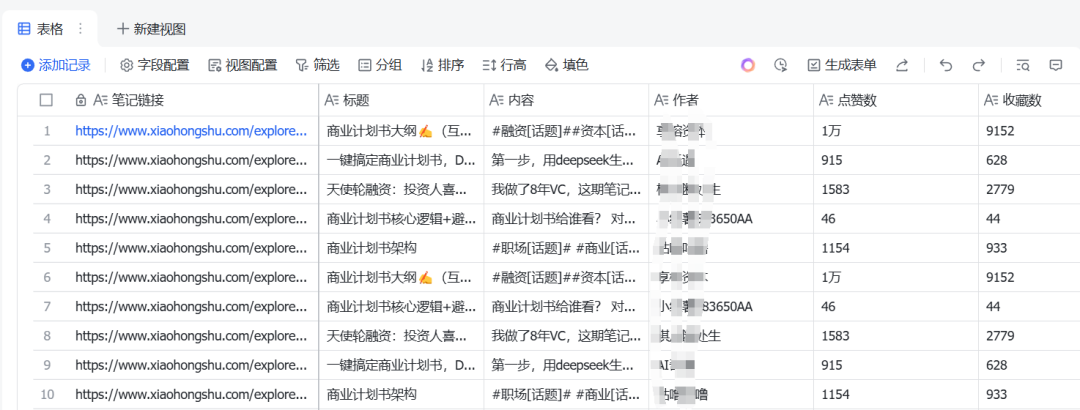Viewport: 1080px width, 410px height.
Task: Click 内容 cell 我做了8年VC in row 8
Action: point(566,336)
